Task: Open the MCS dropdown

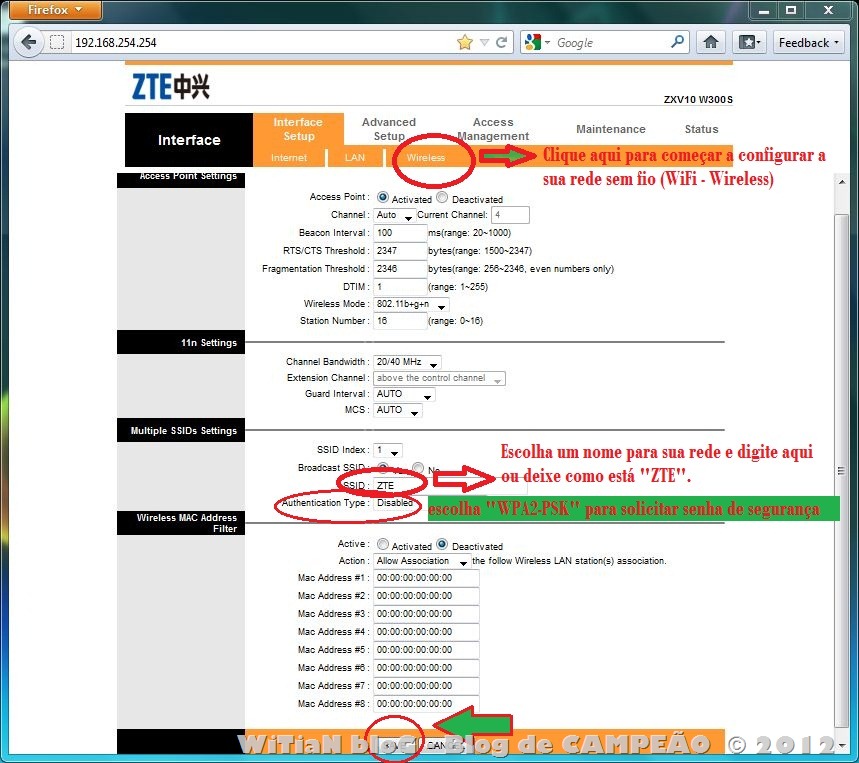Action: click(398, 410)
